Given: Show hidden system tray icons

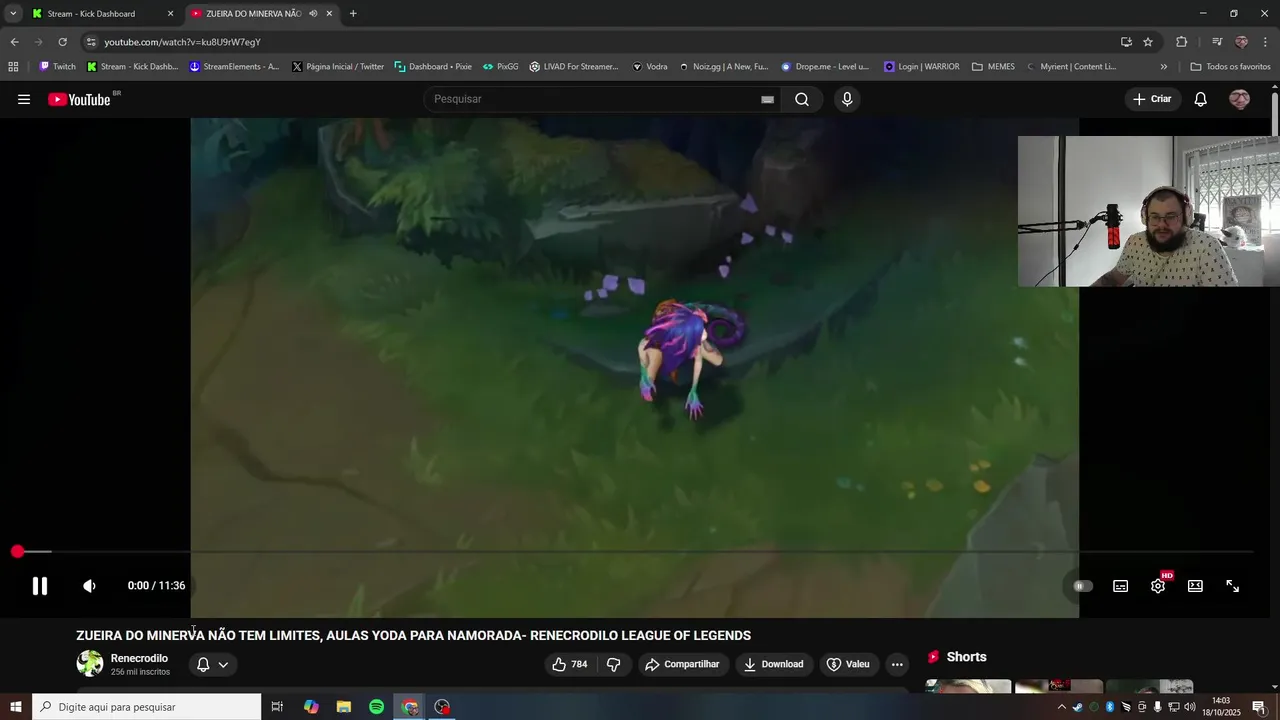Looking at the screenshot, I should pos(1061,707).
